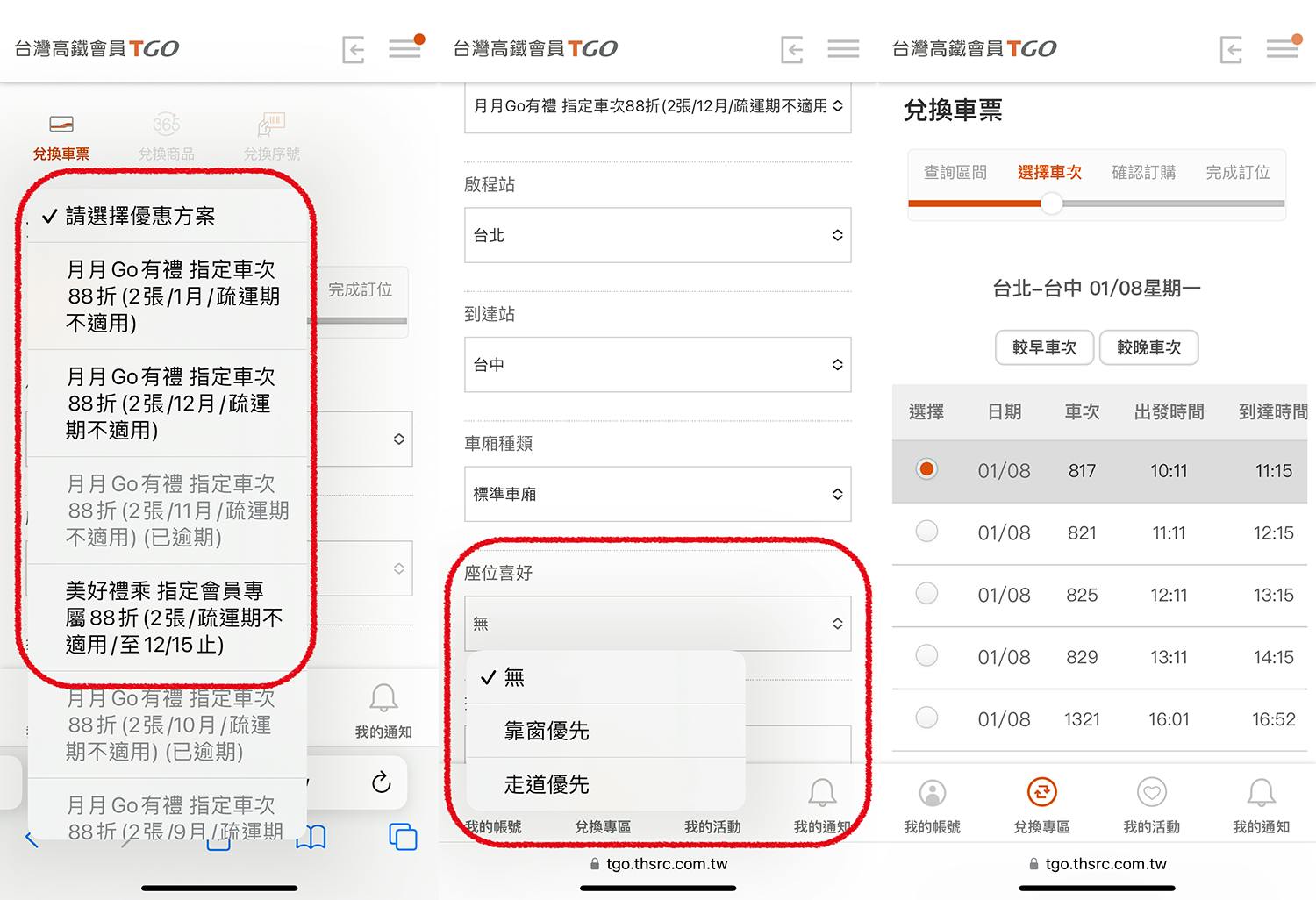Image resolution: width=1316 pixels, height=900 pixels.
Task: Choose 月月Go有禮 2張/1月 plan option
Action: [x=168, y=296]
